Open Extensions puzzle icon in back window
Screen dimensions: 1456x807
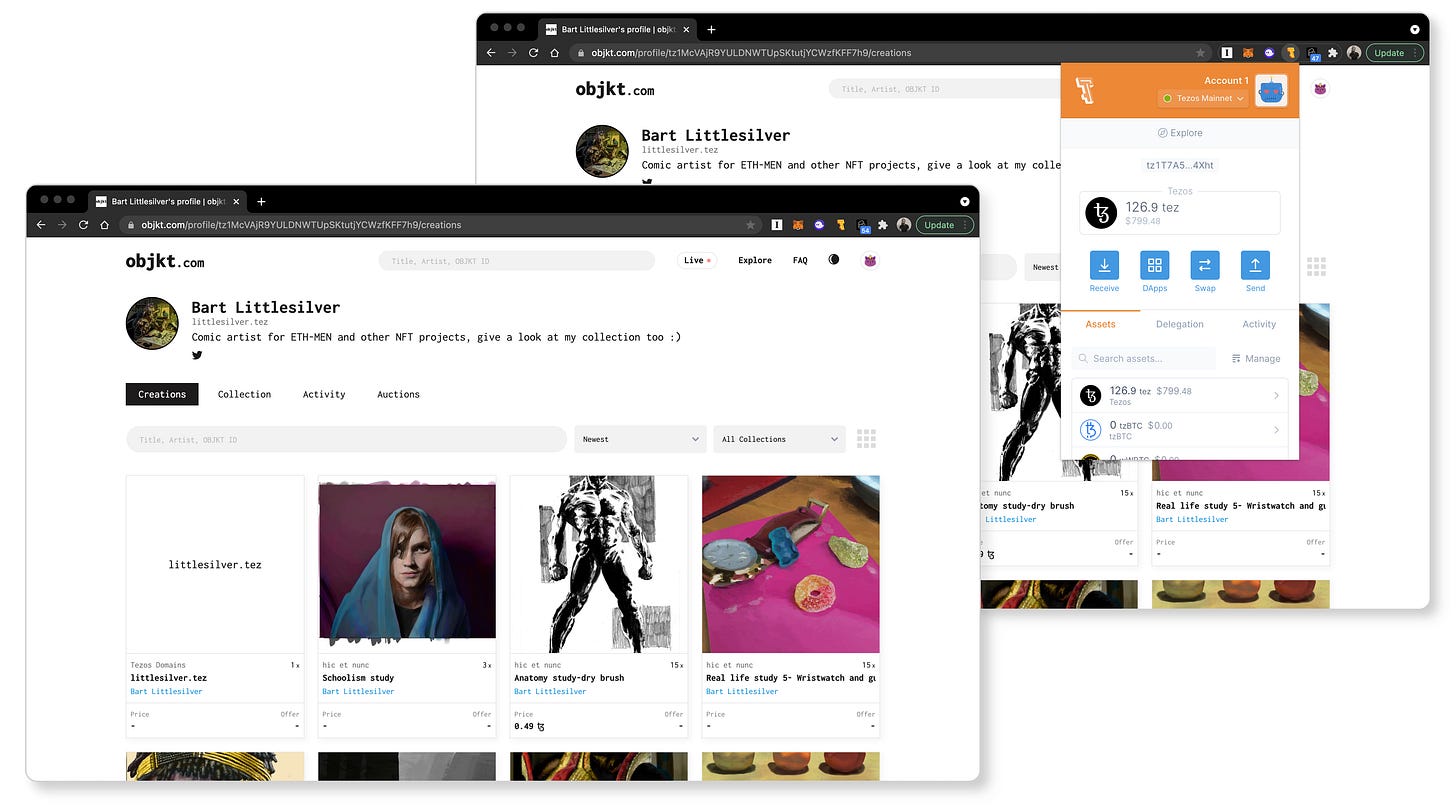pyautogui.click(x=1333, y=53)
